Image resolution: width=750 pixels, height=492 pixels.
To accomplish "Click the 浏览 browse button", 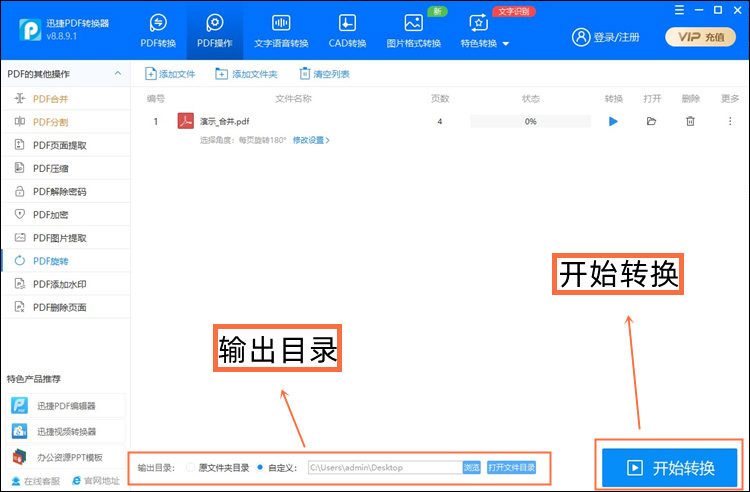I will click(x=472, y=468).
